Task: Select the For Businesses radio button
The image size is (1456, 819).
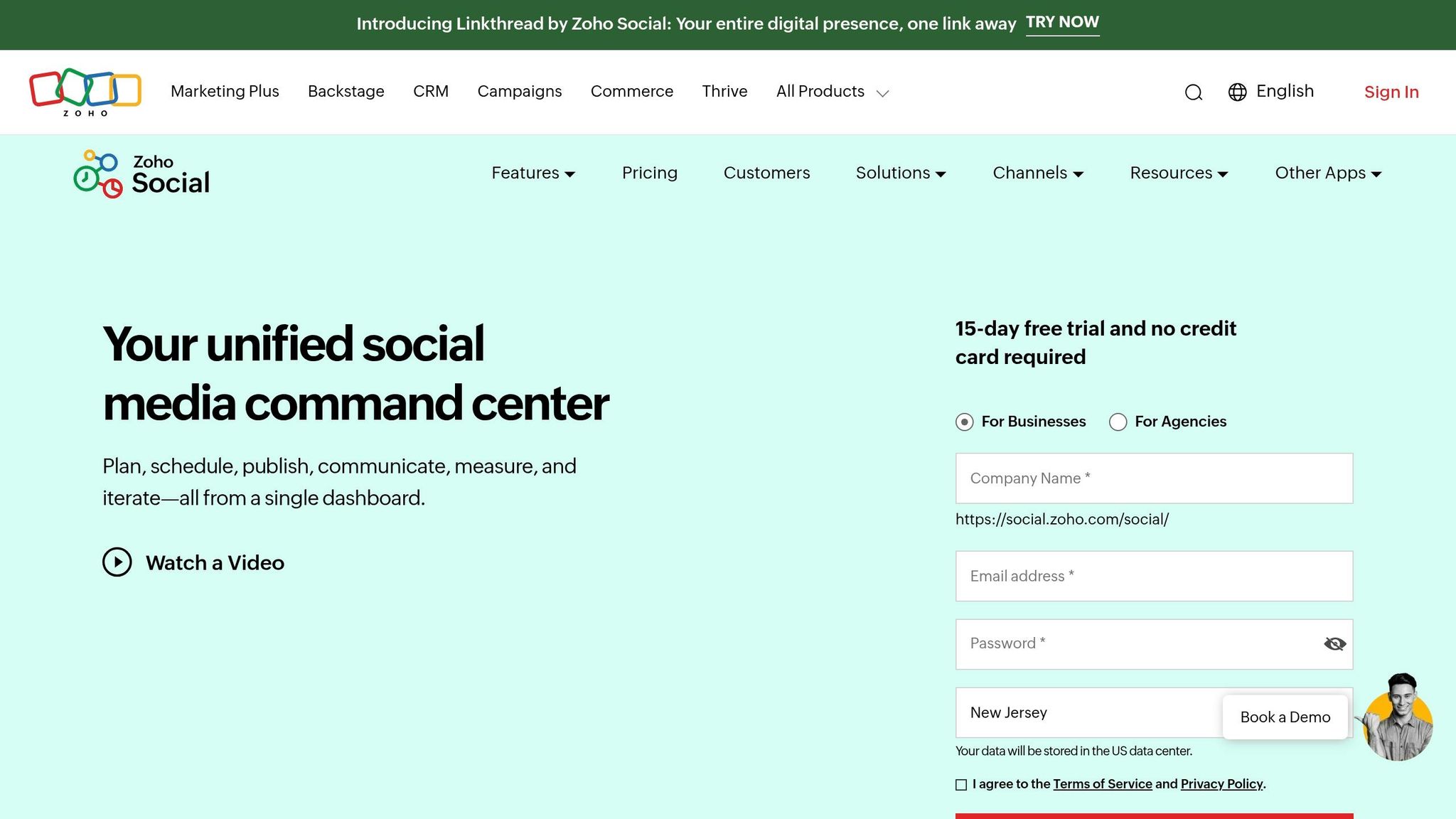Action: click(963, 422)
